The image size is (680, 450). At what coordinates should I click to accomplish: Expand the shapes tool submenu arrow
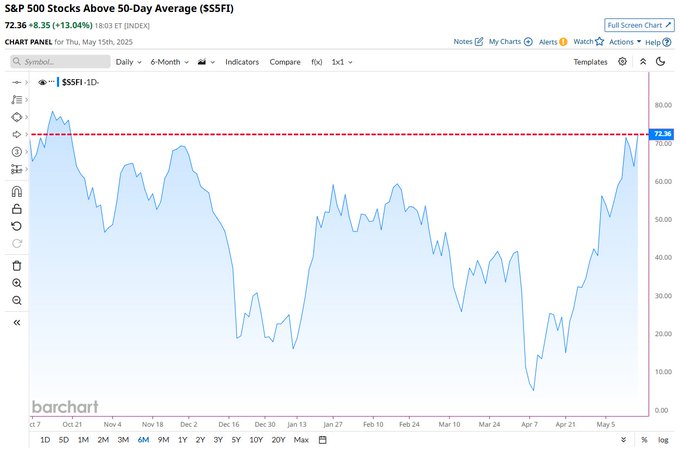(x=26, y=117)
